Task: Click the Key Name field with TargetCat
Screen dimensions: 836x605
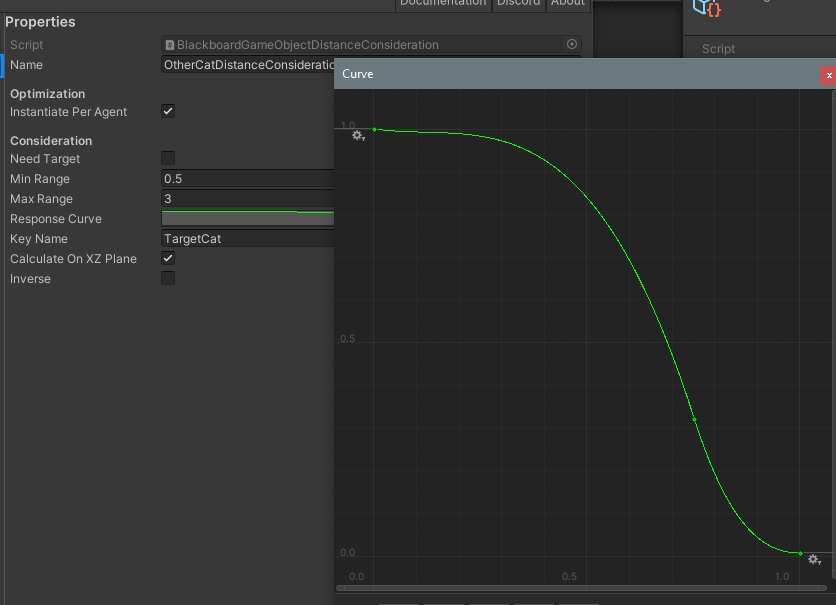Action: pyautogui.click(x=247, y=238)
